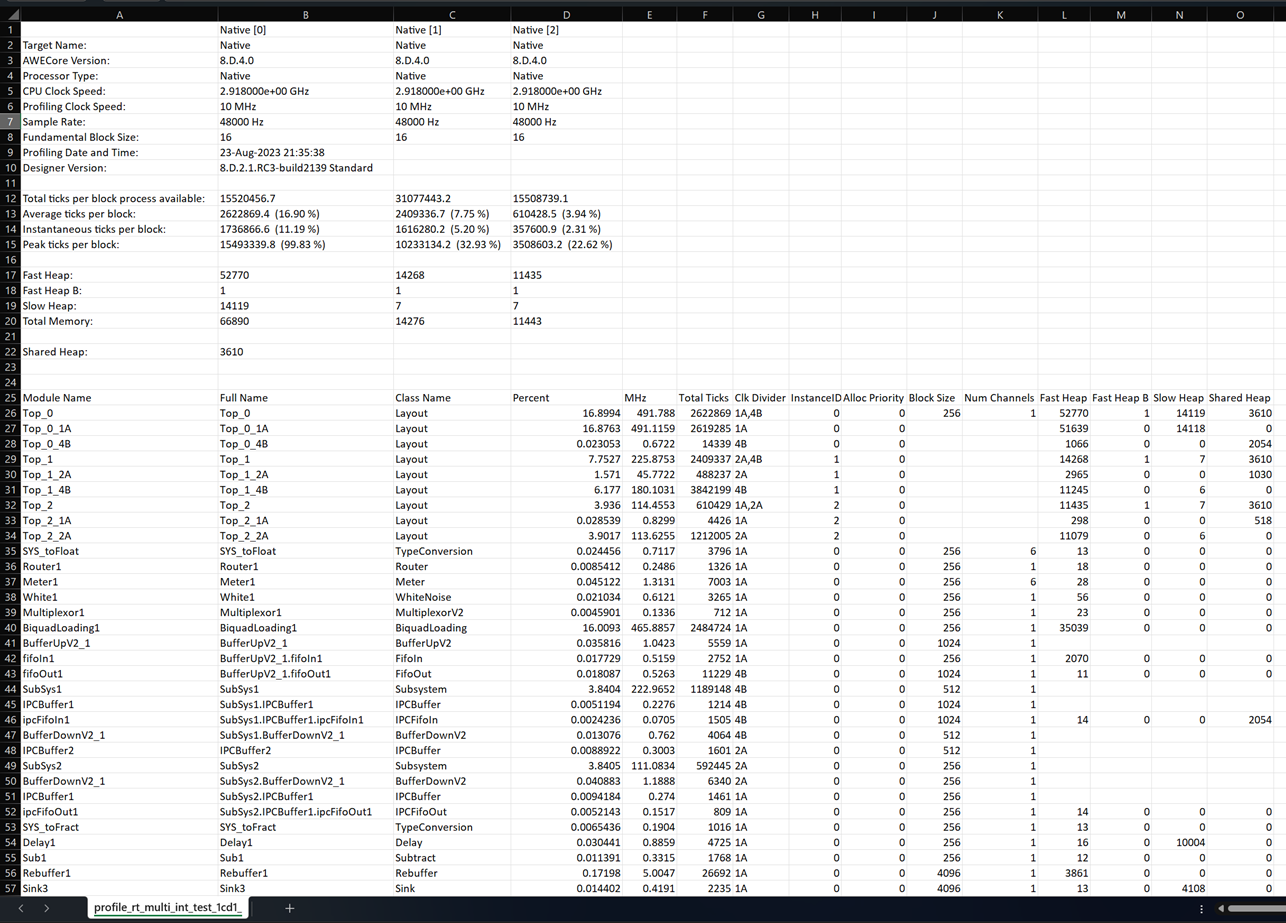The height and width of the screenshot is (923, 1286).
Task: Click the next sheet navigation arrow
Action: click(x=46, y=908)
